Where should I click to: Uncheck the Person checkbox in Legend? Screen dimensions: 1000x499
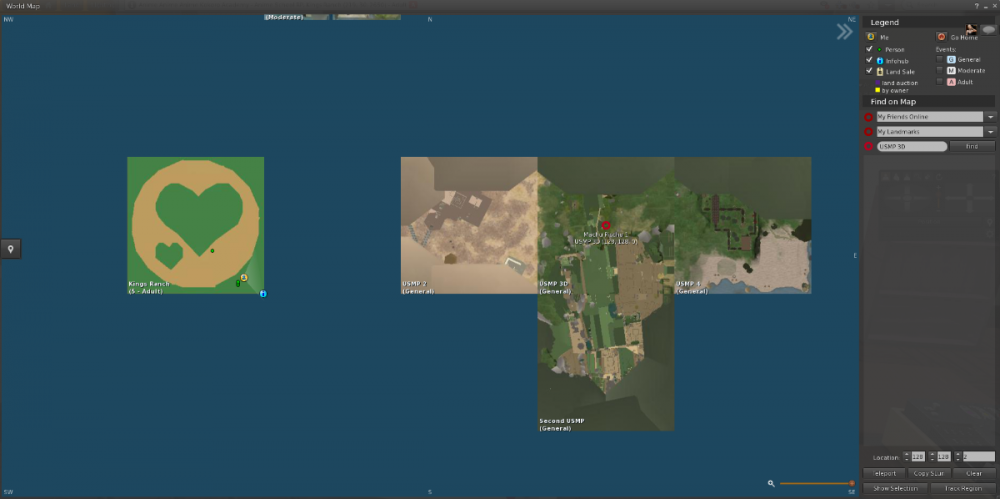click(870, 49)
